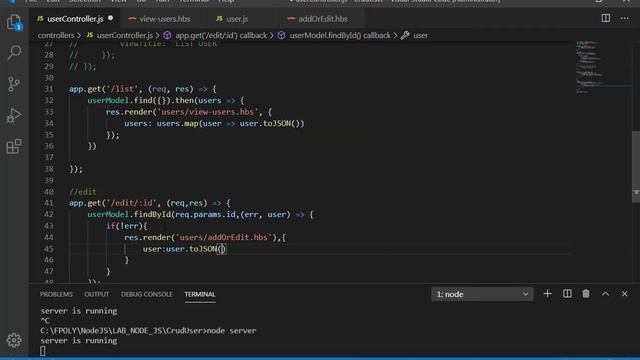Create a new terminal with plus icon
This screenshot has width=640, height=360.
547,294
